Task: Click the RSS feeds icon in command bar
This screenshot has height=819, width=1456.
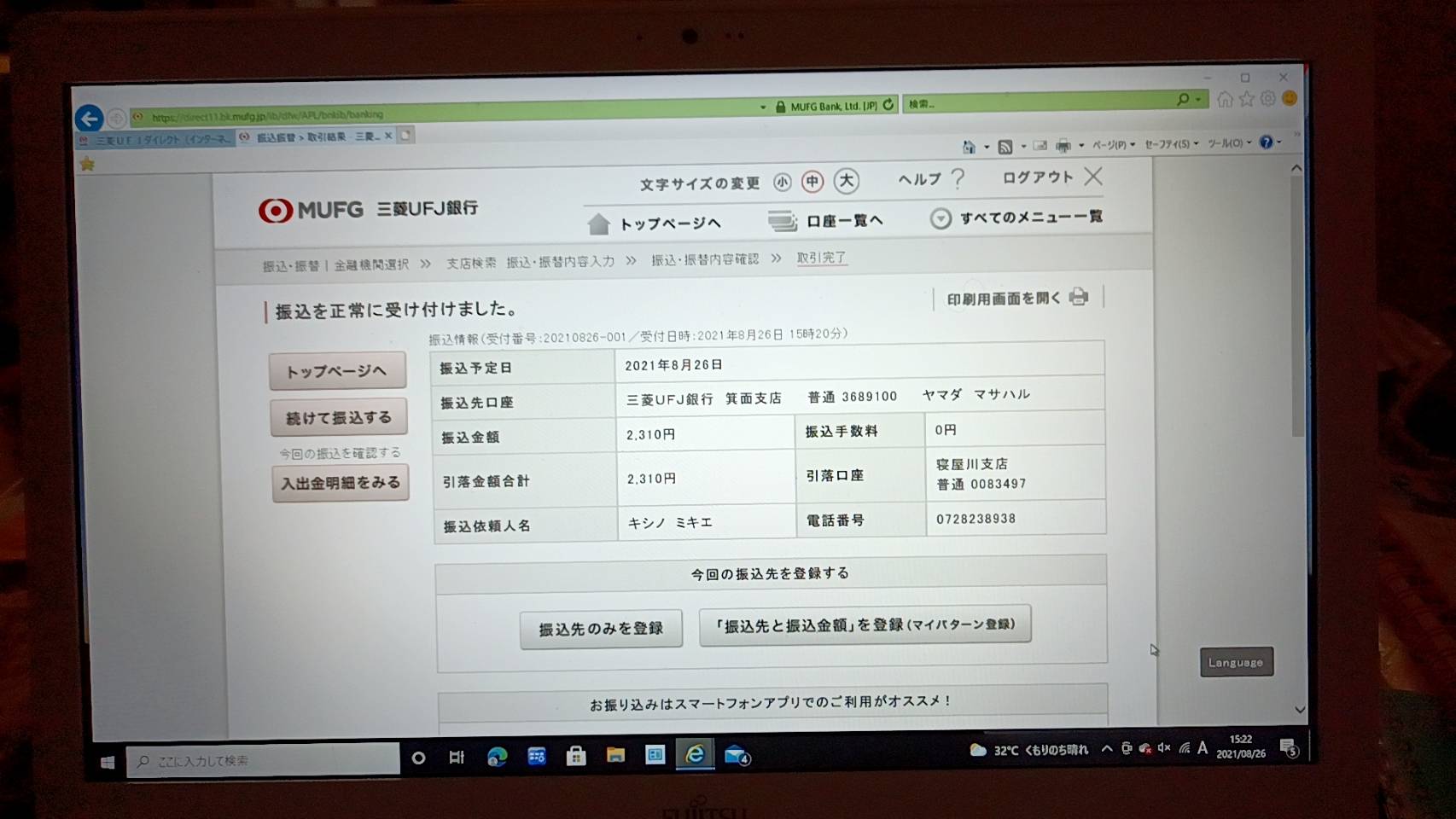Action: (1005, 147)
